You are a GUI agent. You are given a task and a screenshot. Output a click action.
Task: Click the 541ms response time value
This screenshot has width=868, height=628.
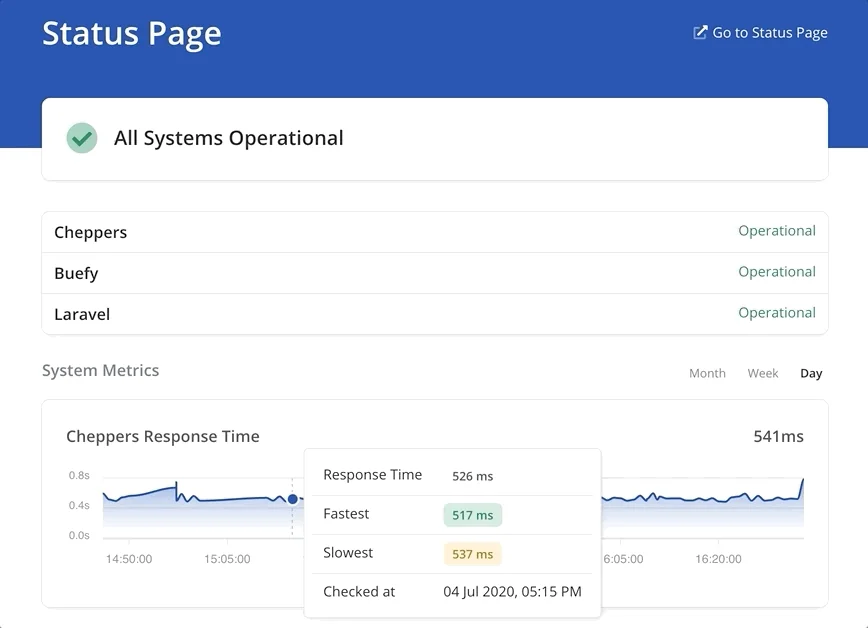(778, 436)
